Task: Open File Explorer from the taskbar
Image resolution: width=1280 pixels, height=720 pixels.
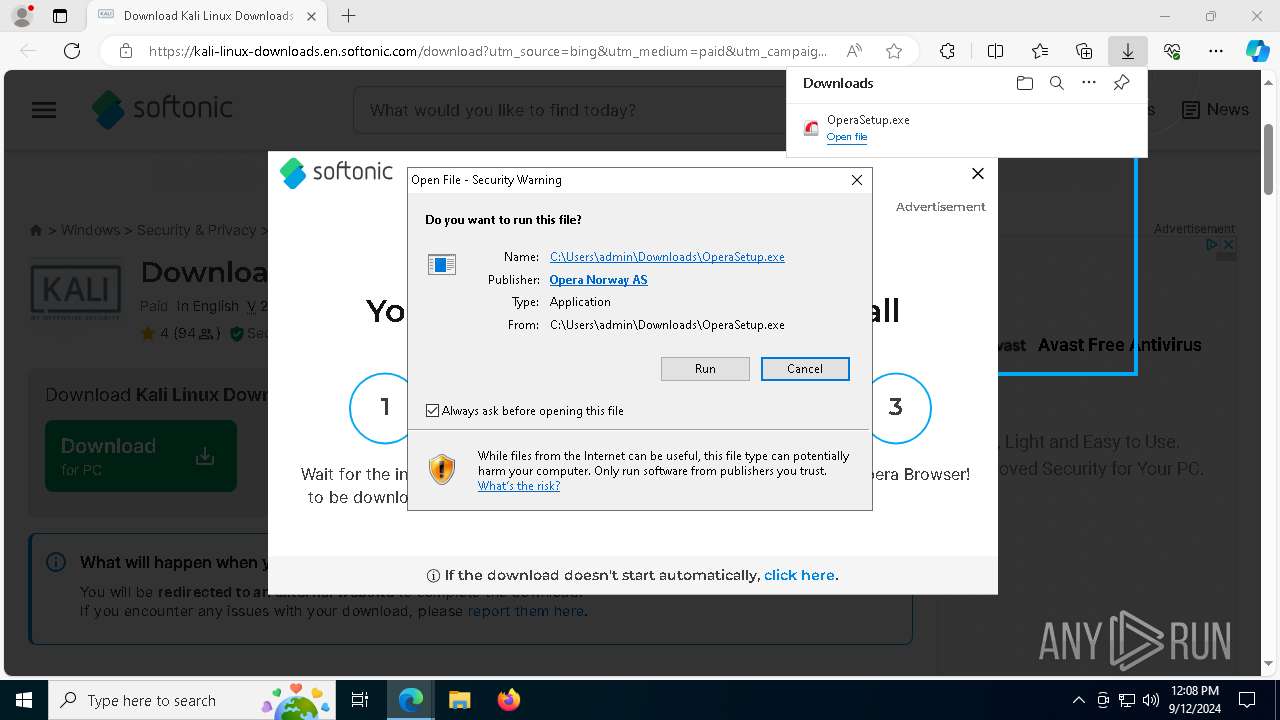Action: [x=459, y=700]
